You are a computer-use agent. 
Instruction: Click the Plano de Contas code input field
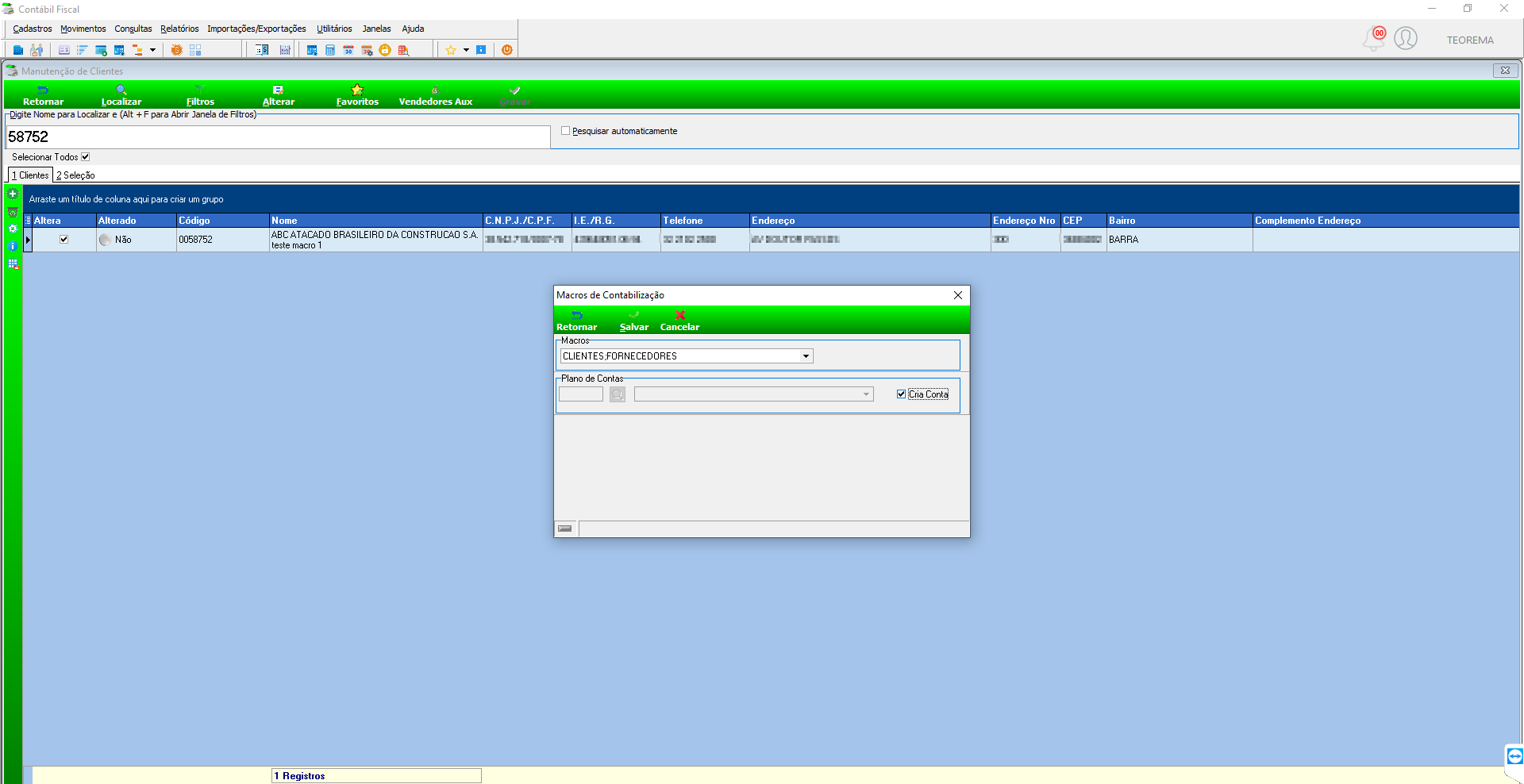[x=581, y=394]
